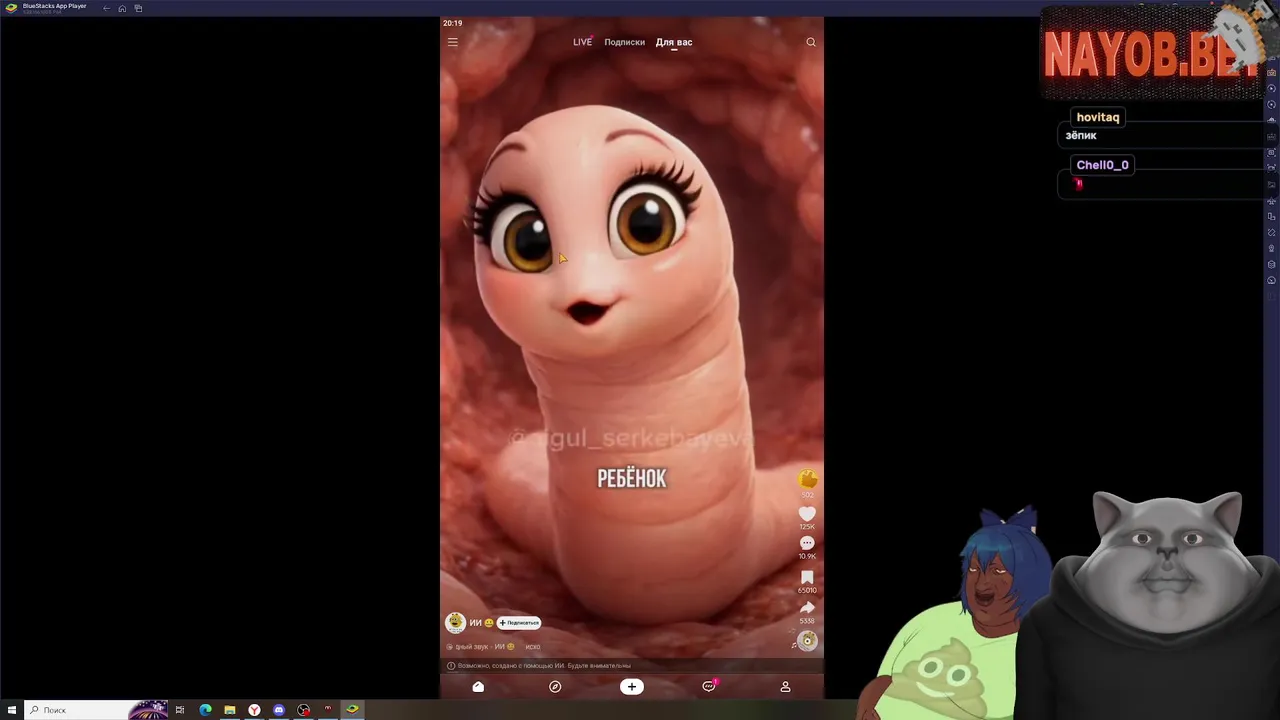
Task: Switch to the Подписки tab
Action: pos(624,42)
